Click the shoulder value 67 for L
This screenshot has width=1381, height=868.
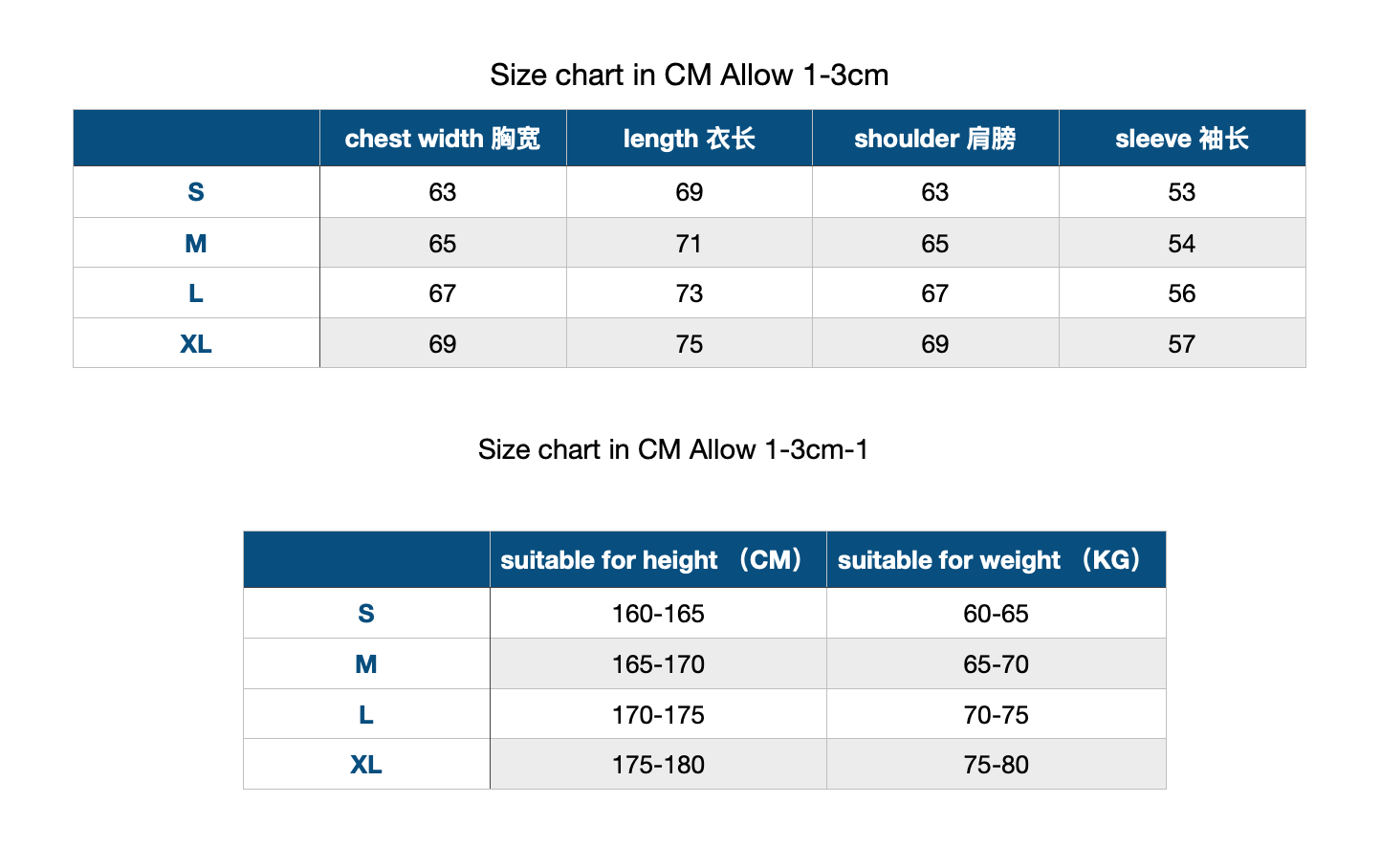(x=935, y=293)
